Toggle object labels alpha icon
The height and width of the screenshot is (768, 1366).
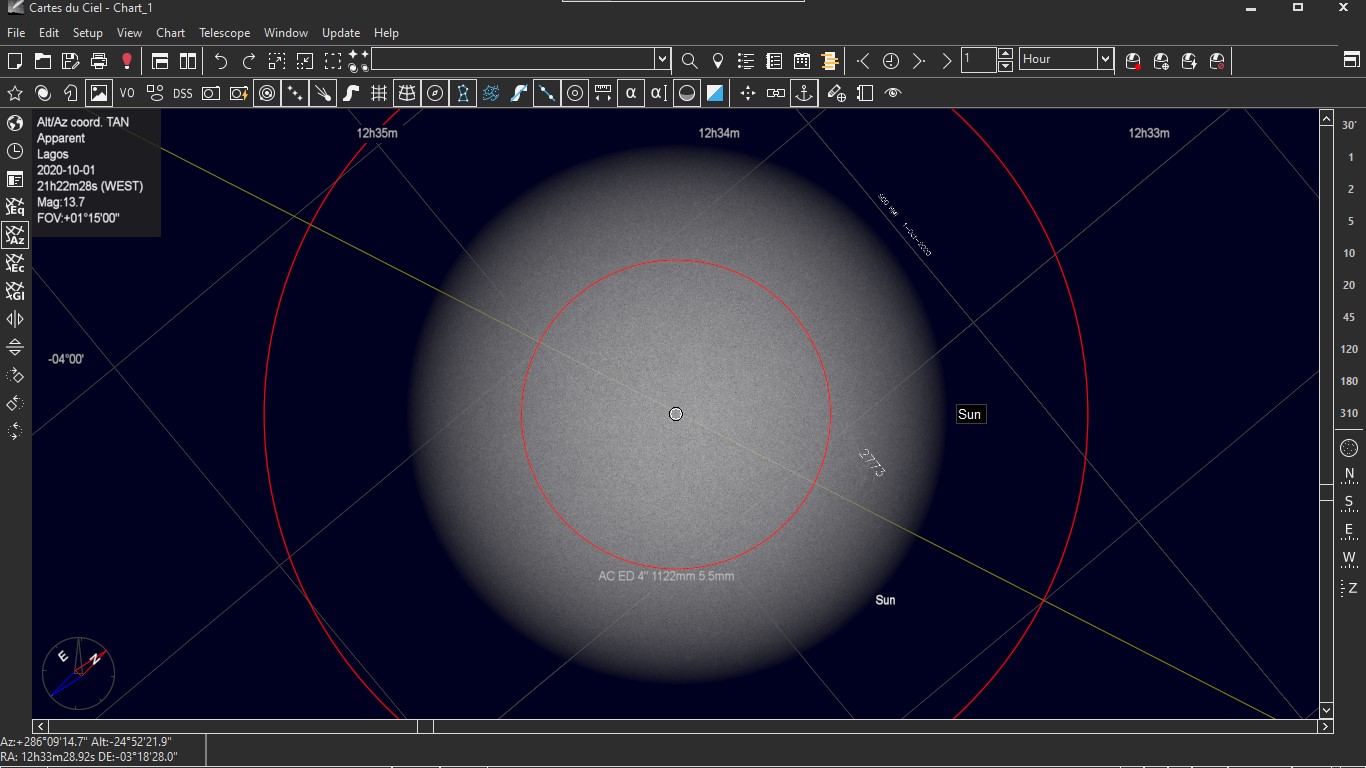click(631, 93)
